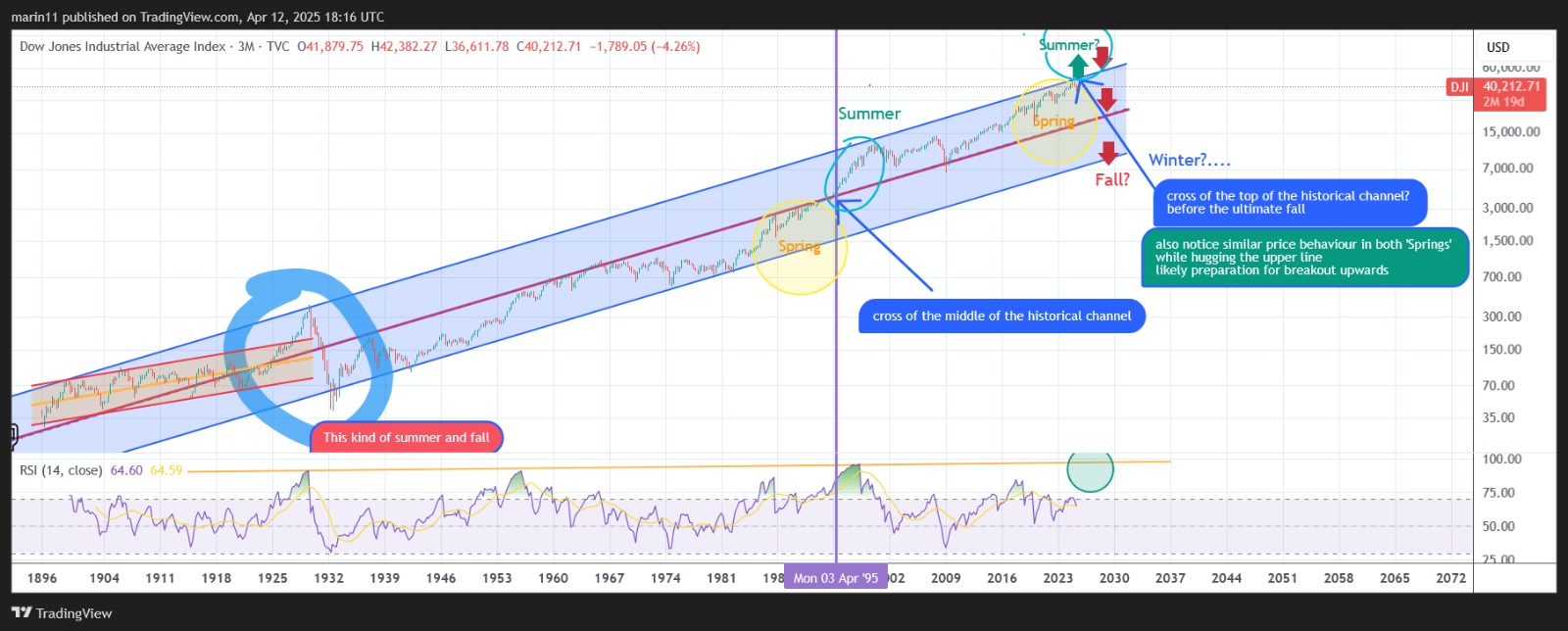
Task: Open the USD currency selector
Action: [1497, 47]
